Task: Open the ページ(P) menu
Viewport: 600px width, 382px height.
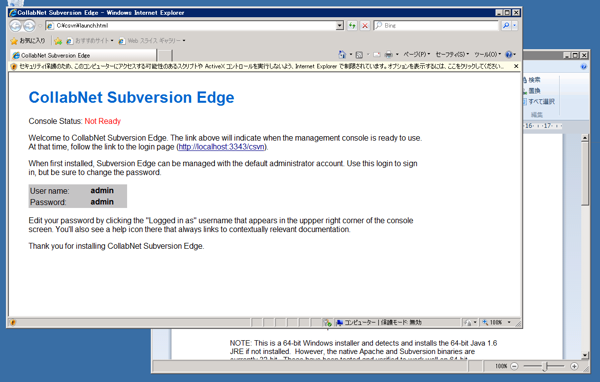Action: pos(417,54)
